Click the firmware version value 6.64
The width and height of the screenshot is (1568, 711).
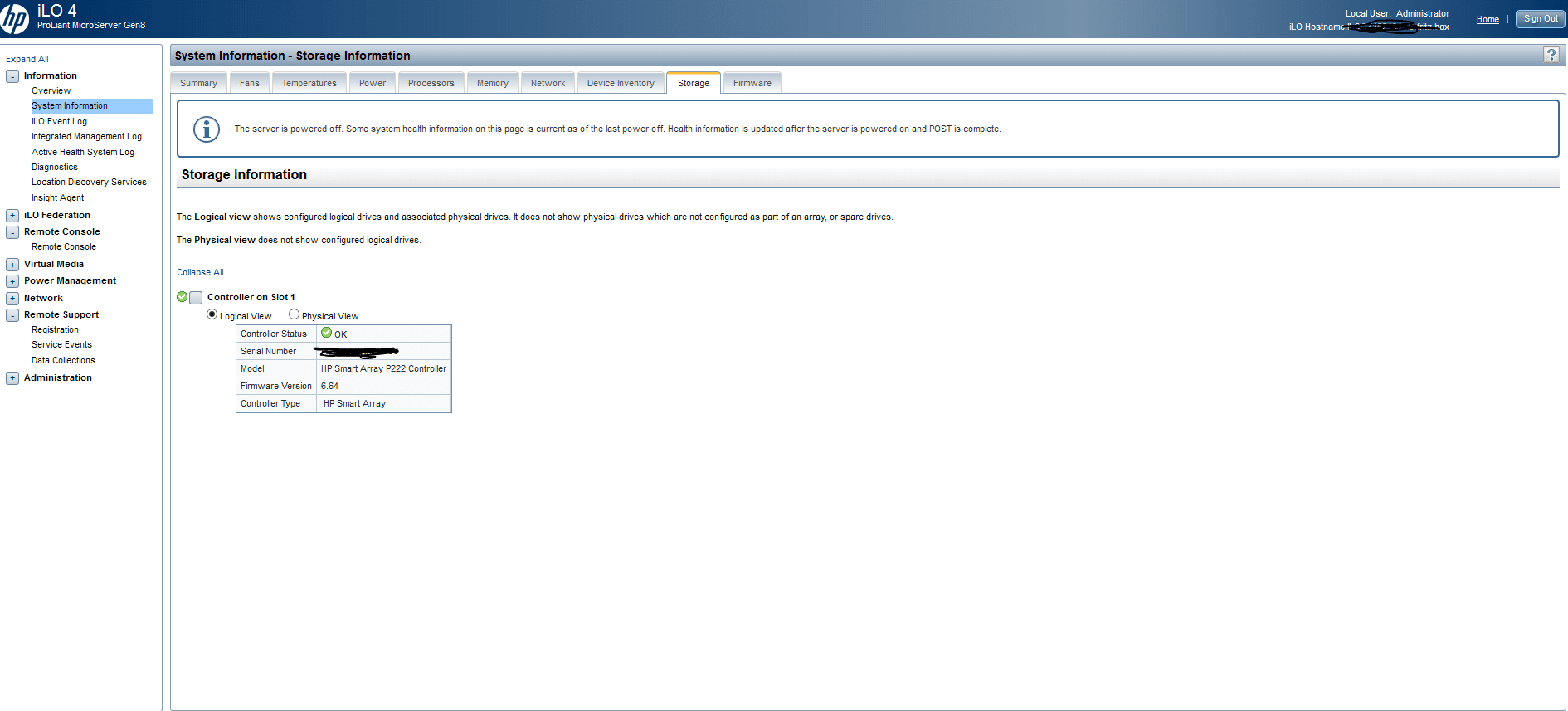[x=329, y=386]
